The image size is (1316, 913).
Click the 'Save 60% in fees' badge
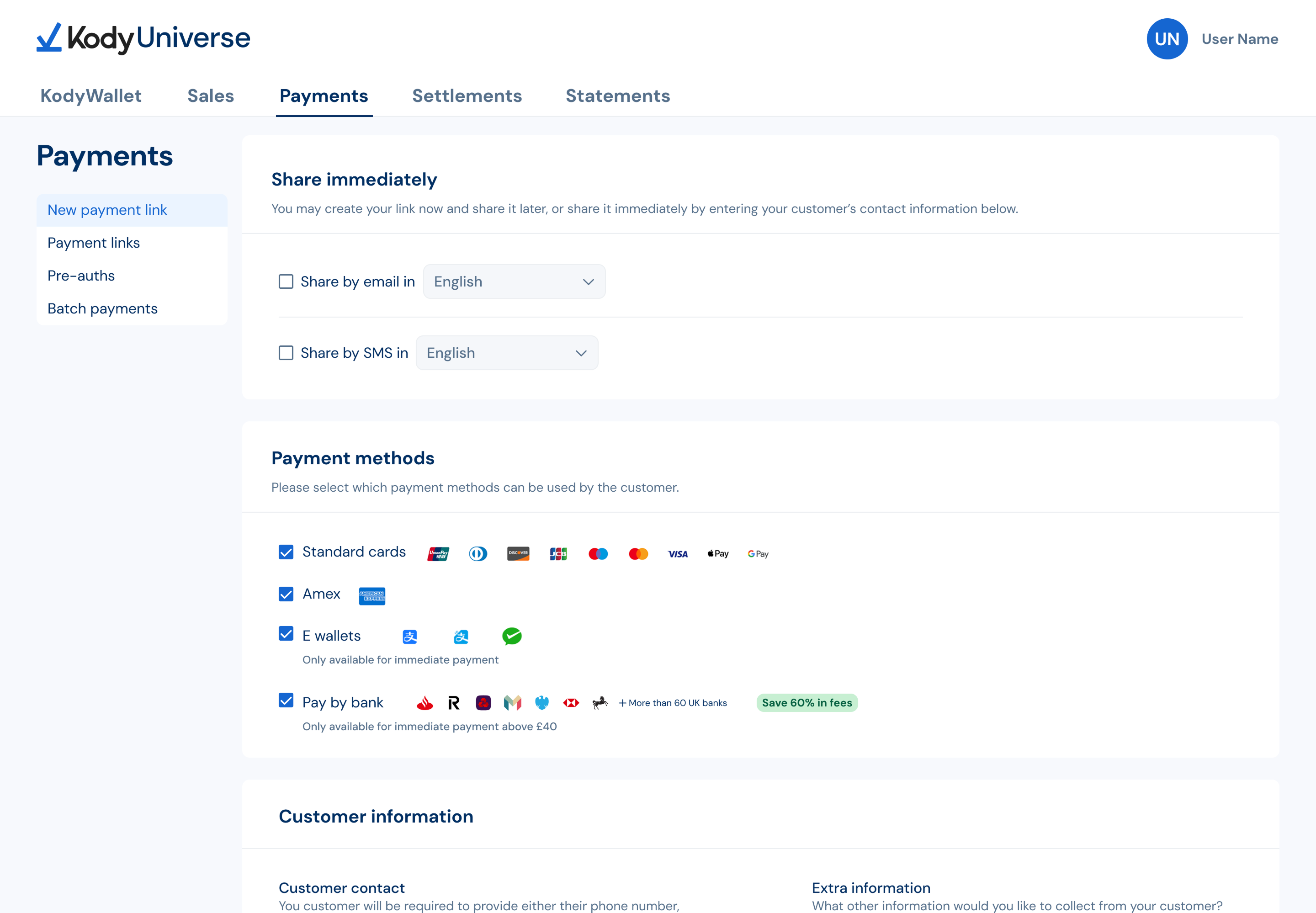tap(807, 703)
